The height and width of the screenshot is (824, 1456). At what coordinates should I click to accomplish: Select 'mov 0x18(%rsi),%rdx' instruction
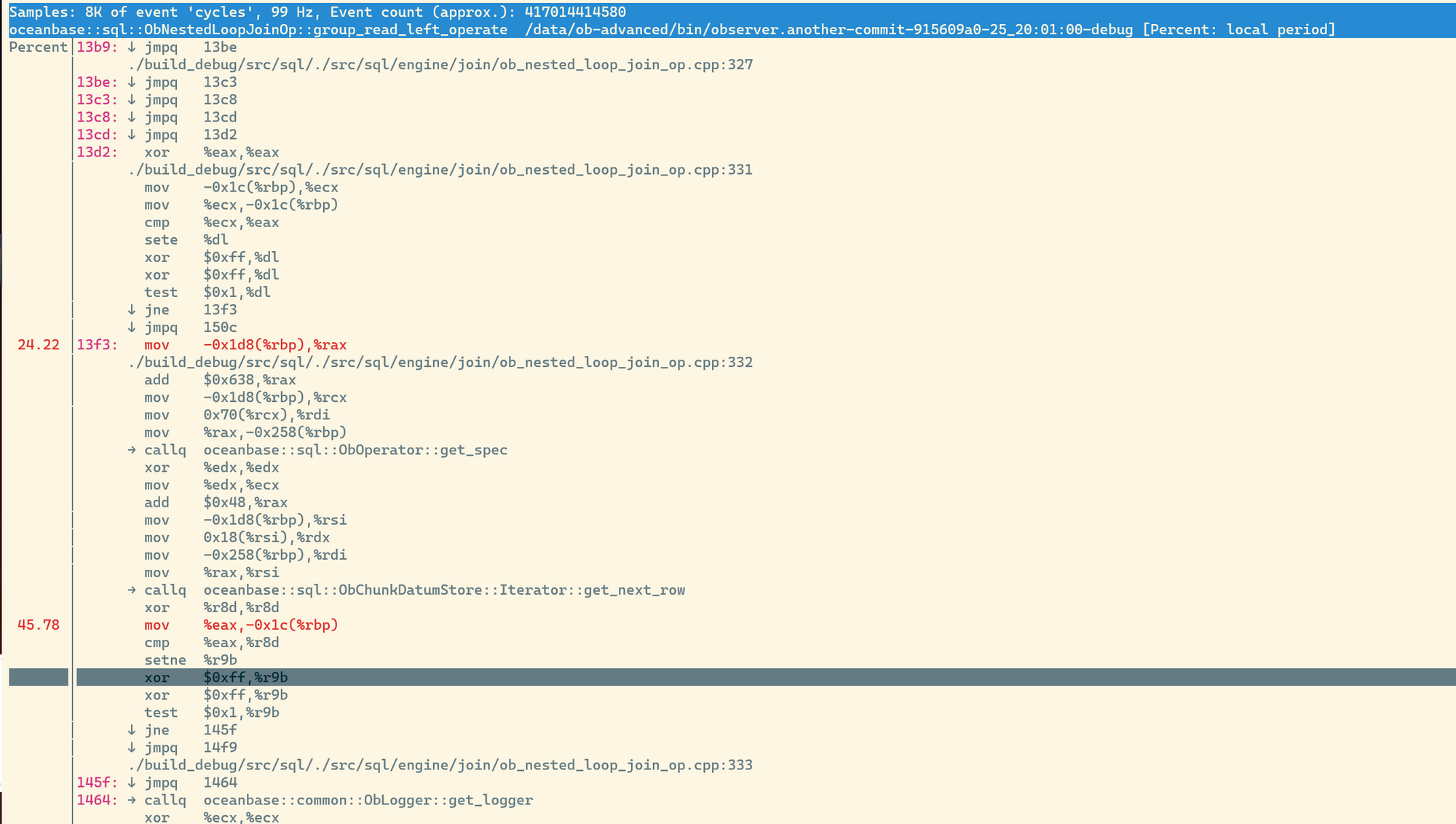click(237, 536)
